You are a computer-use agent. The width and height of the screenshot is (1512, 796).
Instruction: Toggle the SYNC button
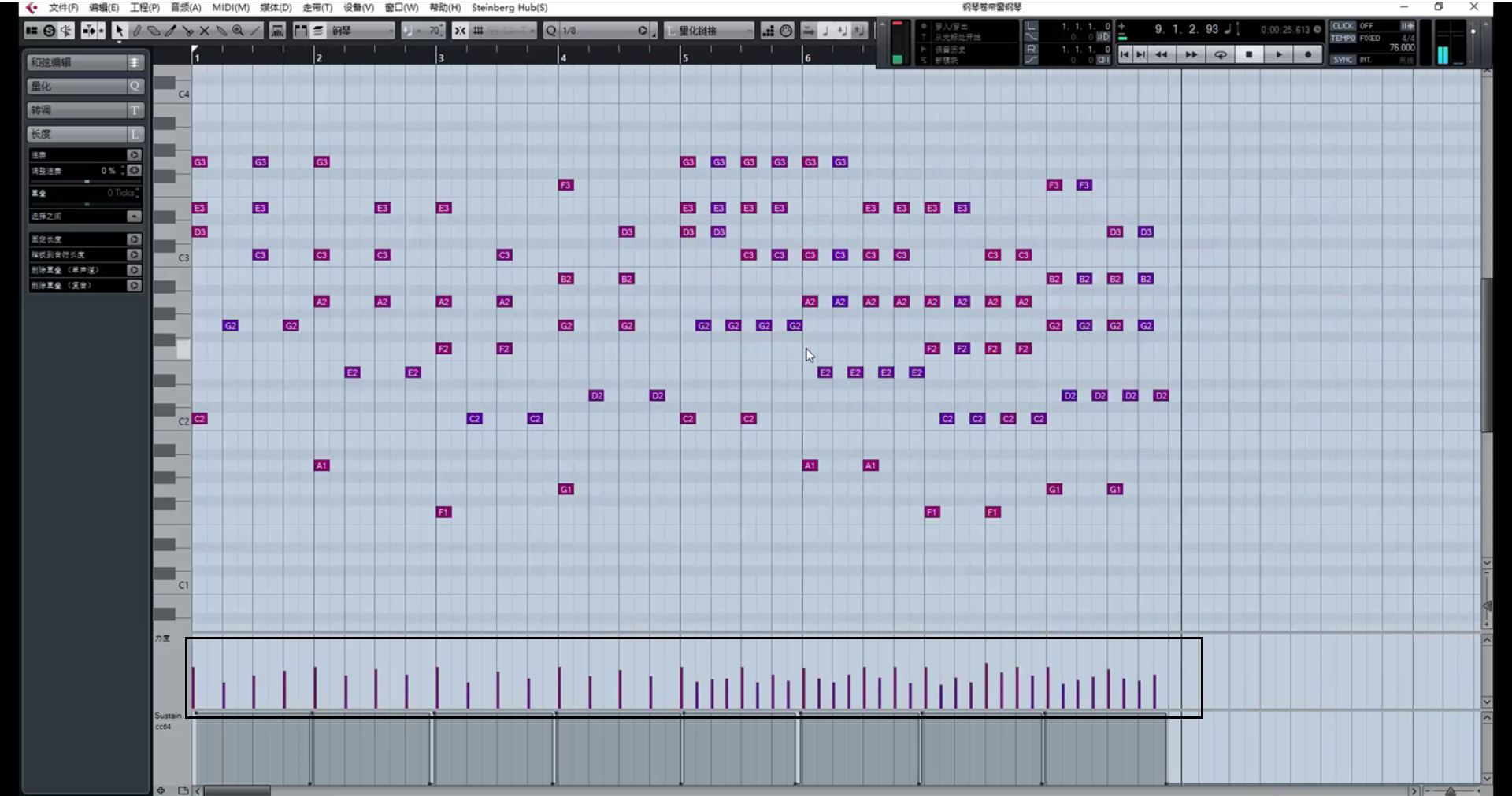click(1343, 60)
